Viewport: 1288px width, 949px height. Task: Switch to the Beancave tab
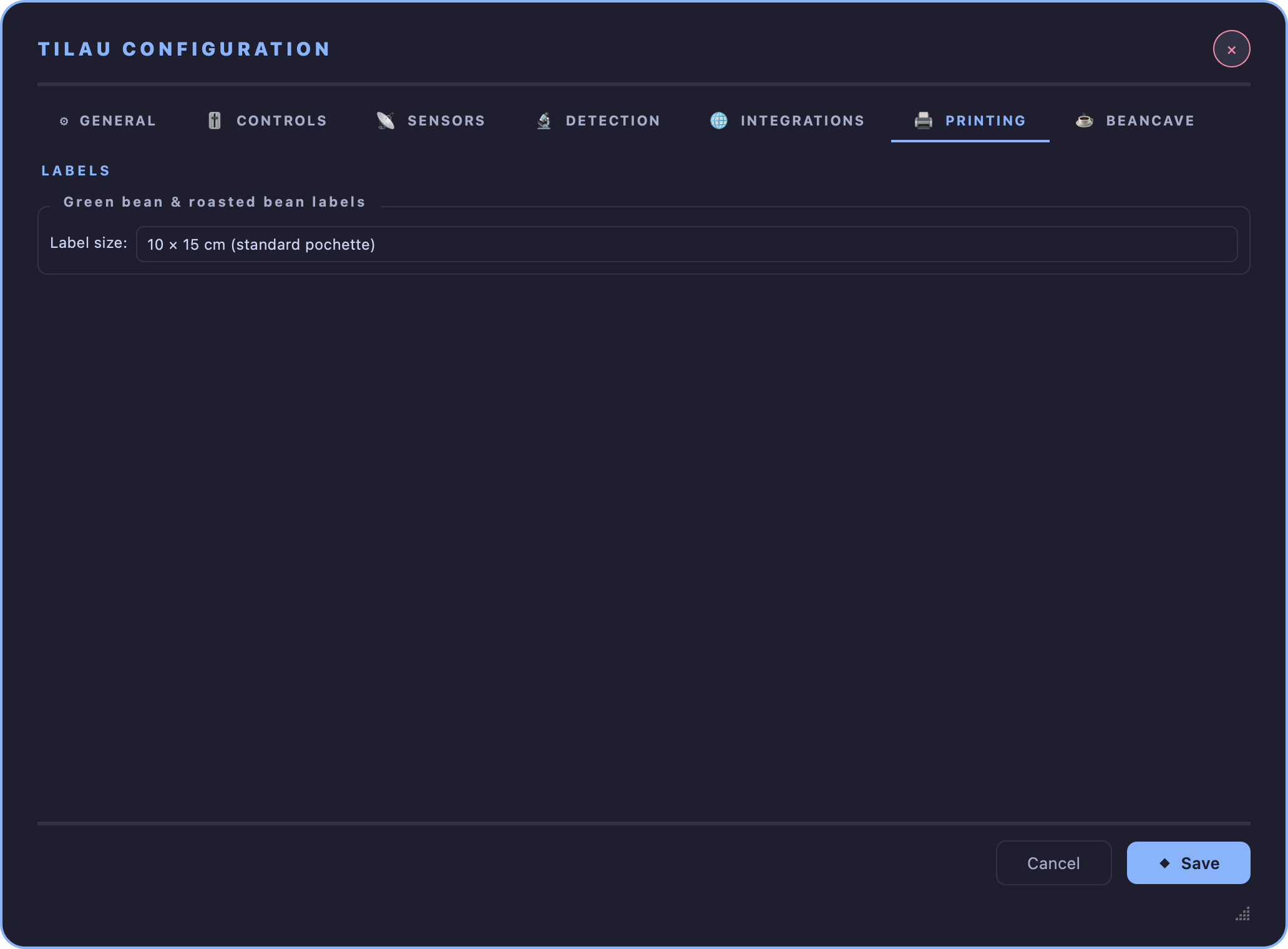(x=1135, y=120)
